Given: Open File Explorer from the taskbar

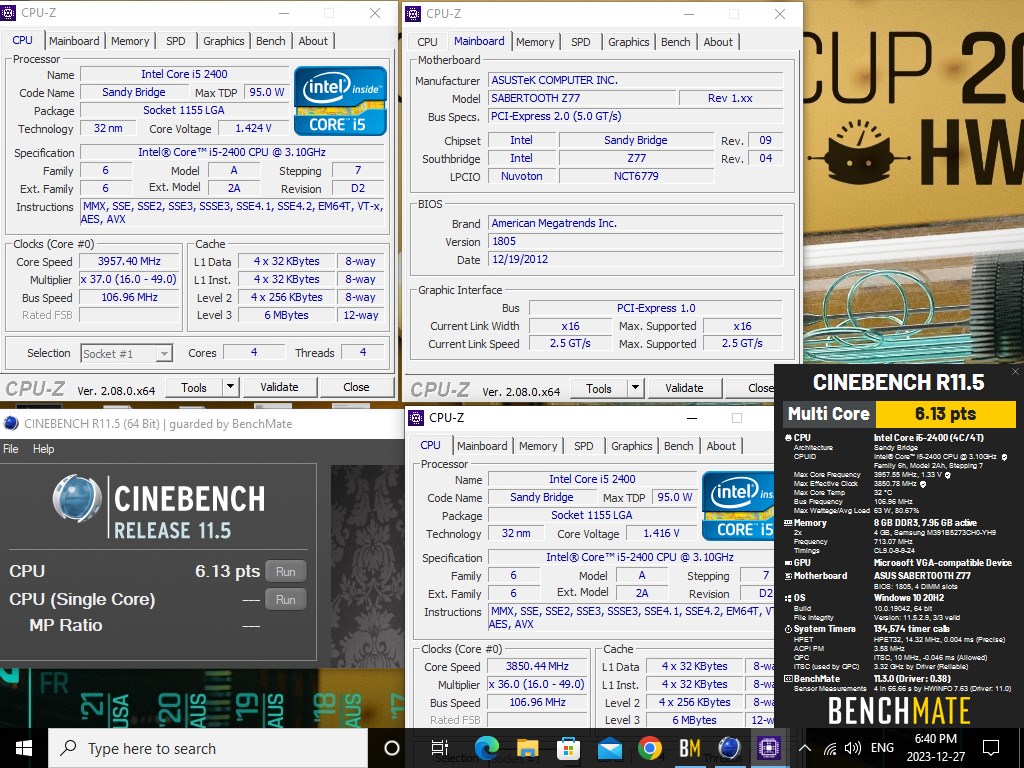Looking at the screenshot, I should [x=527, y=748].
